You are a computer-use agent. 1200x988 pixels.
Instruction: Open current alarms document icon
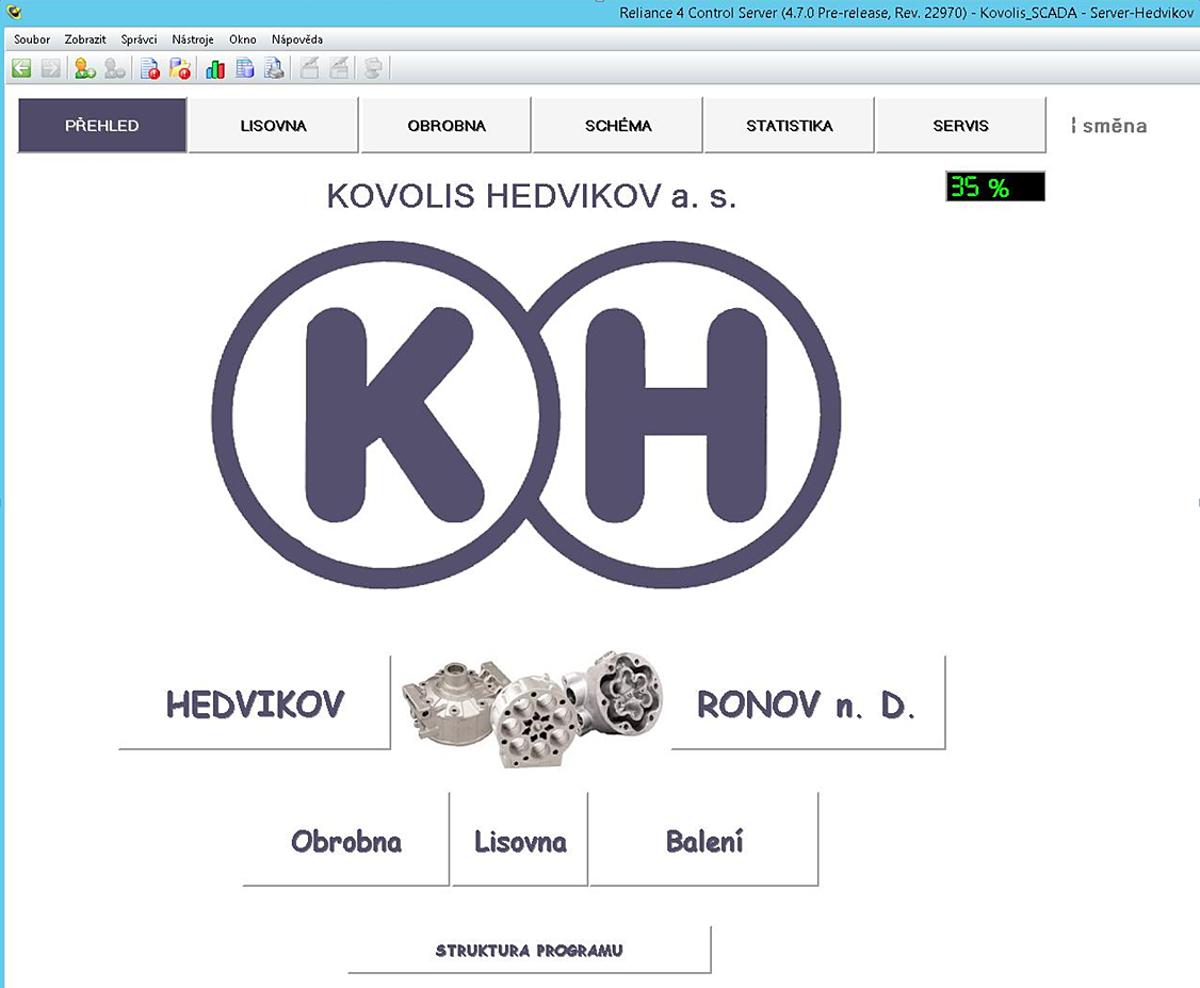(x=150, y=68)
